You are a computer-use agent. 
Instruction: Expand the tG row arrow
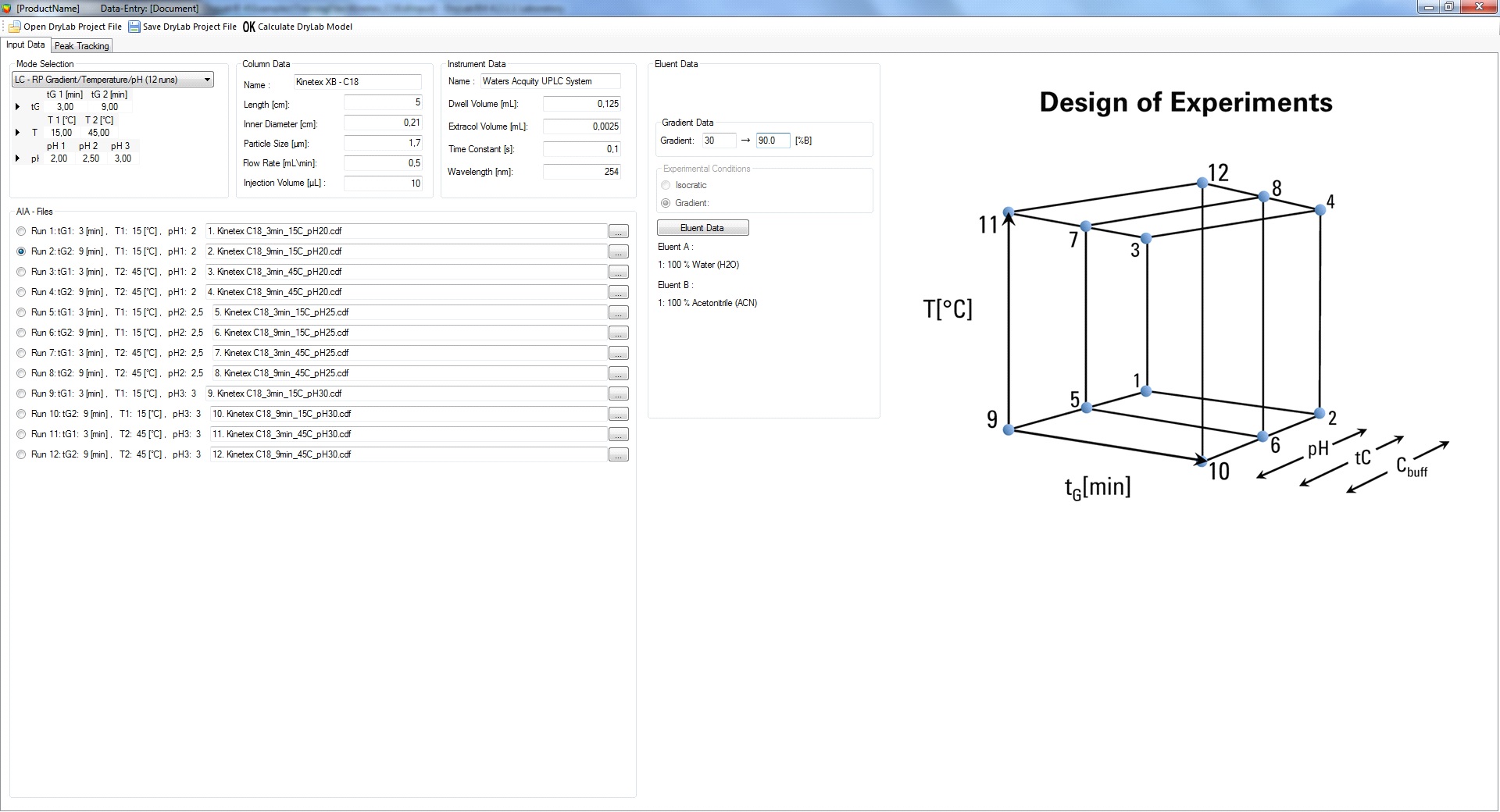[18, 107]
